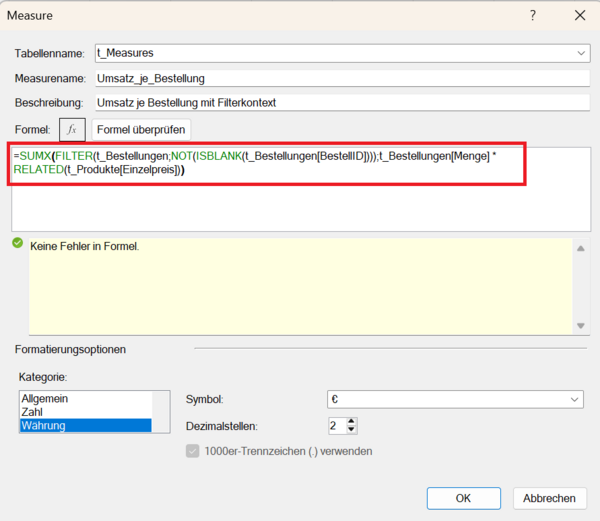The width and height of the screenshot is (600, 521).
Task: Click into the Measurename field
Action: pyautogui.click(x=340, y=78)
